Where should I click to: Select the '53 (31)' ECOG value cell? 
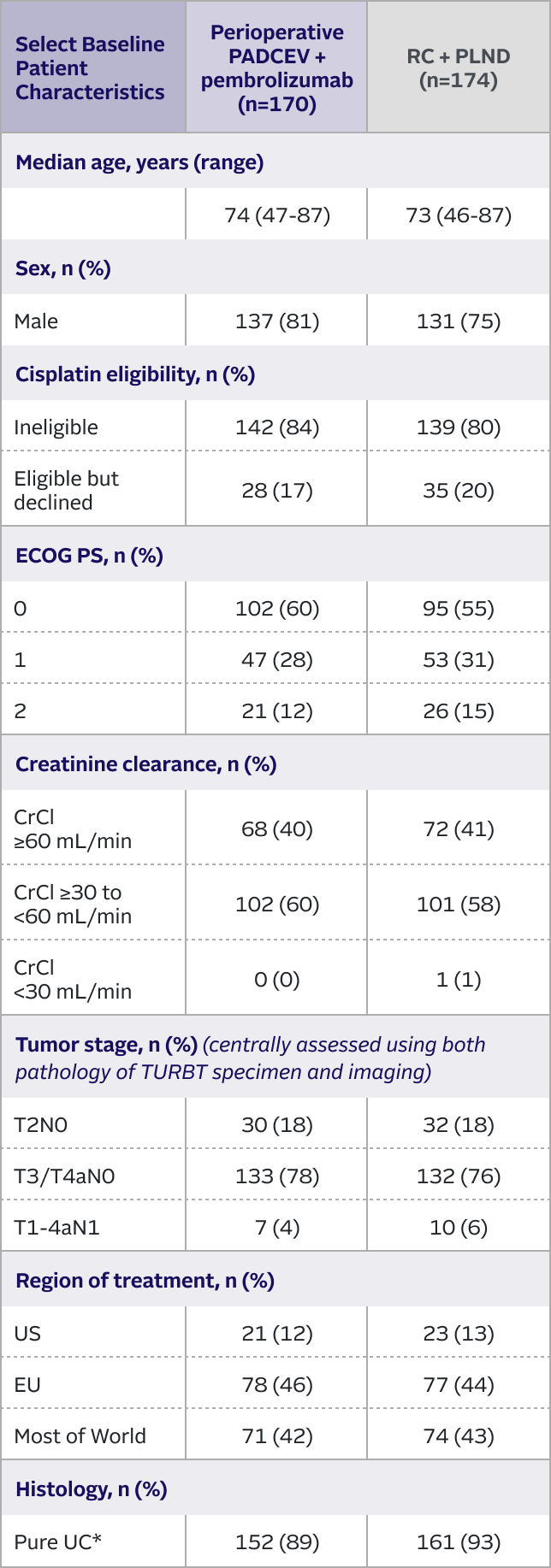point(459,660)
